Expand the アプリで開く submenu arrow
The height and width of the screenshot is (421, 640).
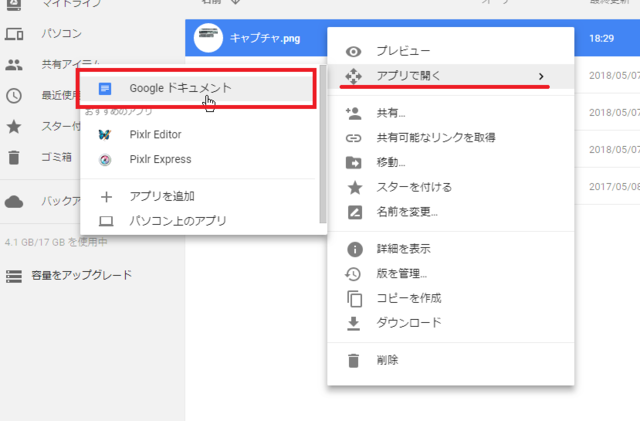pos(541,76)
